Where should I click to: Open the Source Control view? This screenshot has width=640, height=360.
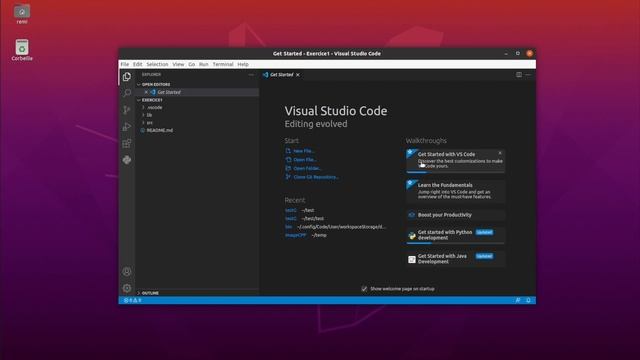coord(127,110)
